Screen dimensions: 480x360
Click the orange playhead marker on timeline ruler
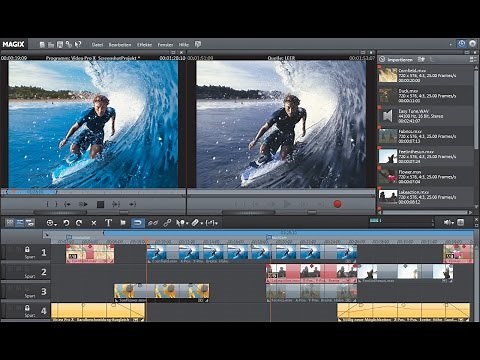point(147,241)
